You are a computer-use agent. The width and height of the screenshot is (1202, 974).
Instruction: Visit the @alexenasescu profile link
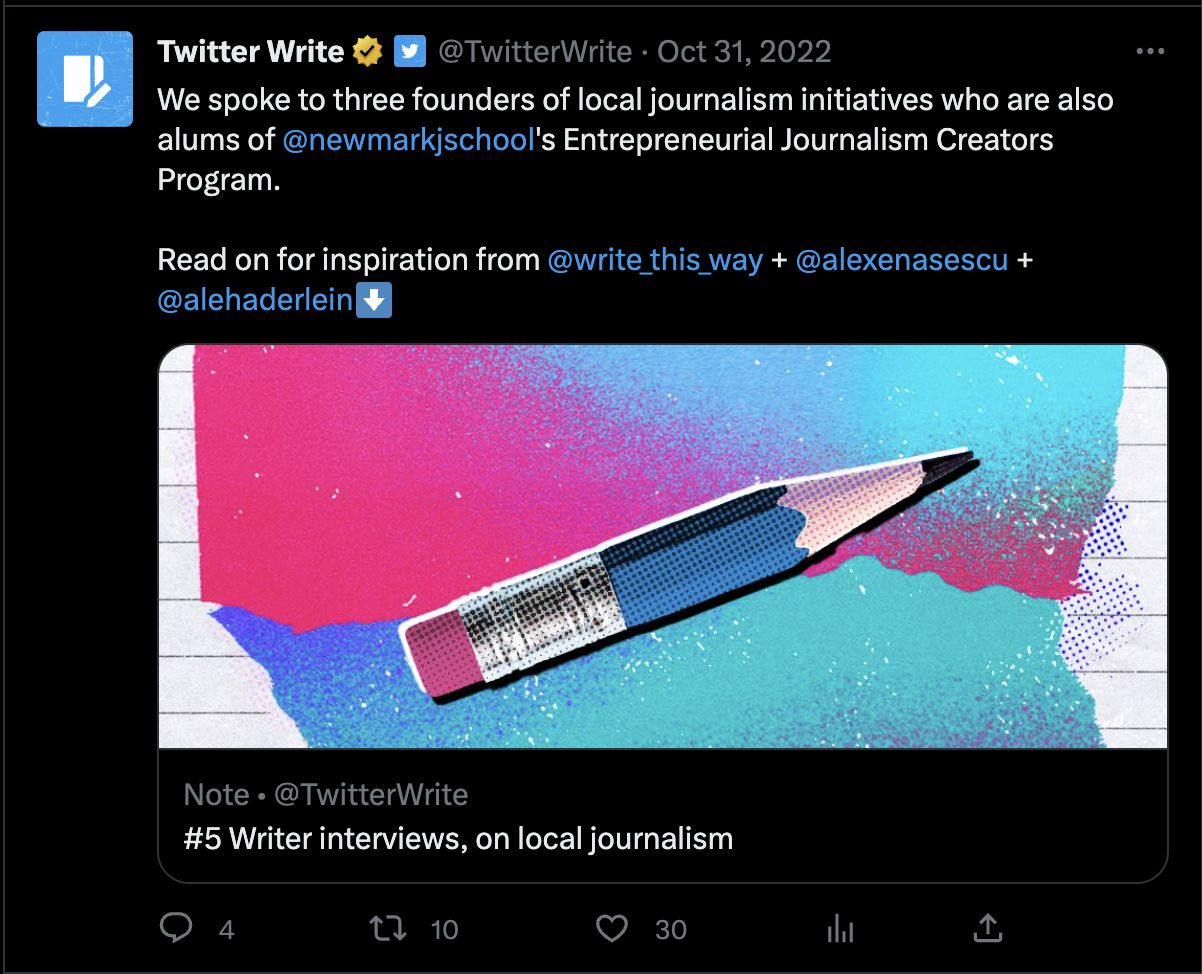click(901, 260)
